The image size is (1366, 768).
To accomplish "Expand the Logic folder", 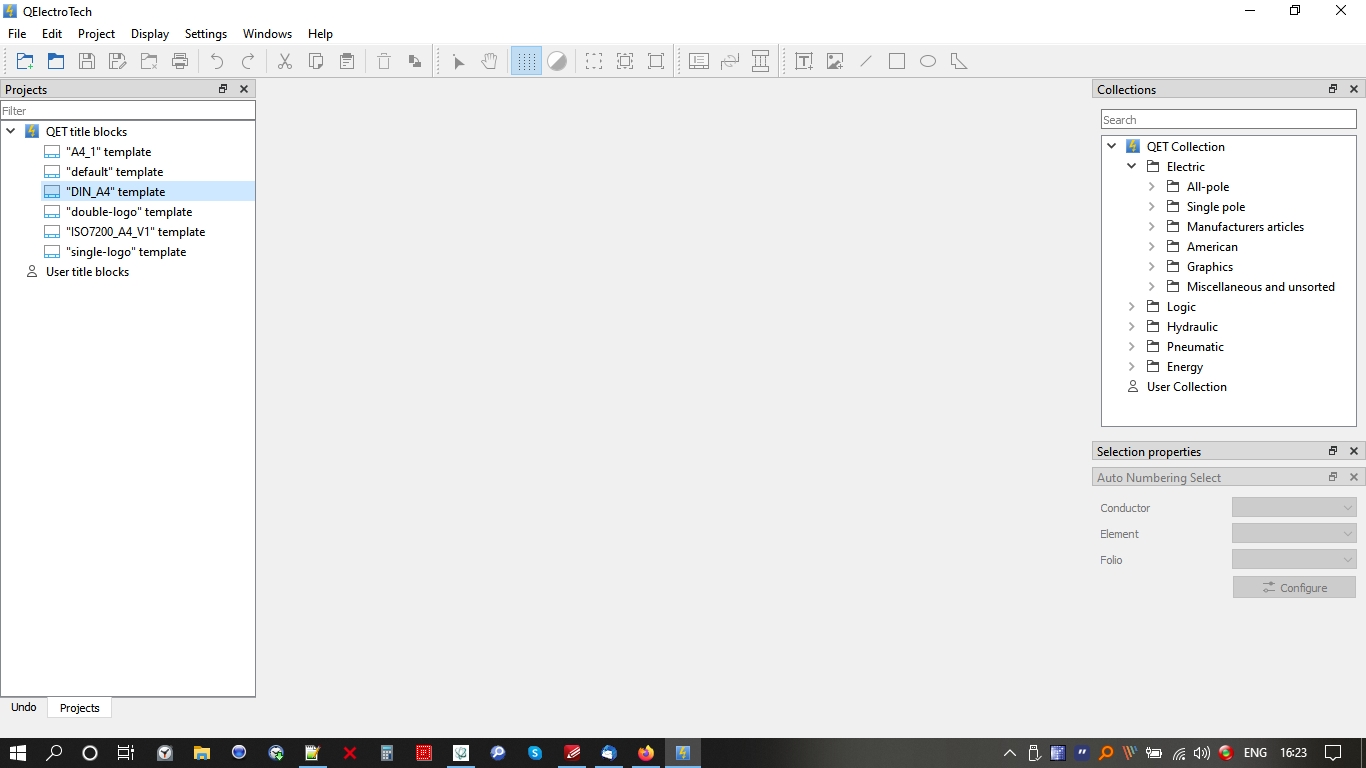I will coord(1132,306).
